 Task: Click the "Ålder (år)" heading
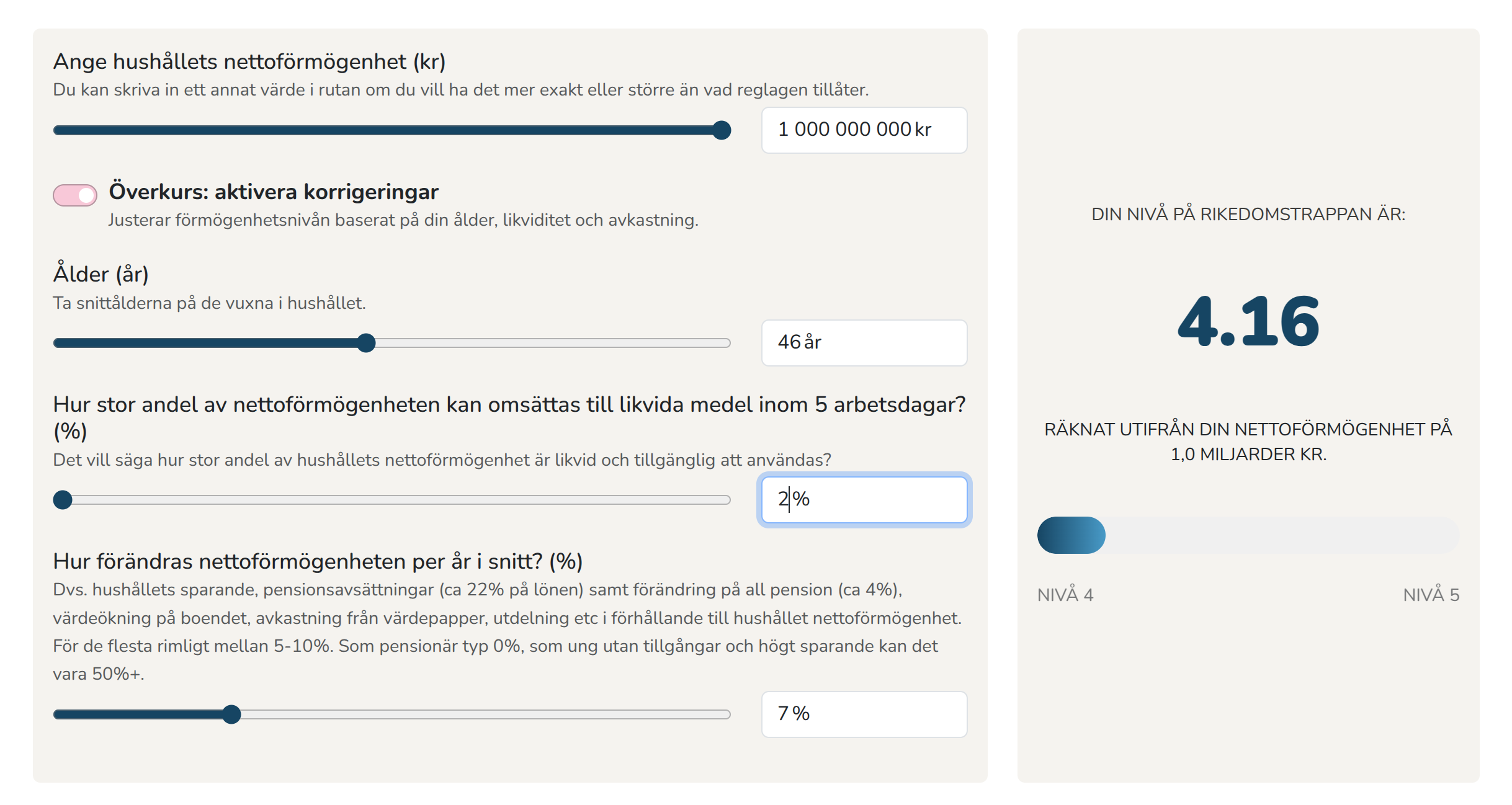coord(101,274)
